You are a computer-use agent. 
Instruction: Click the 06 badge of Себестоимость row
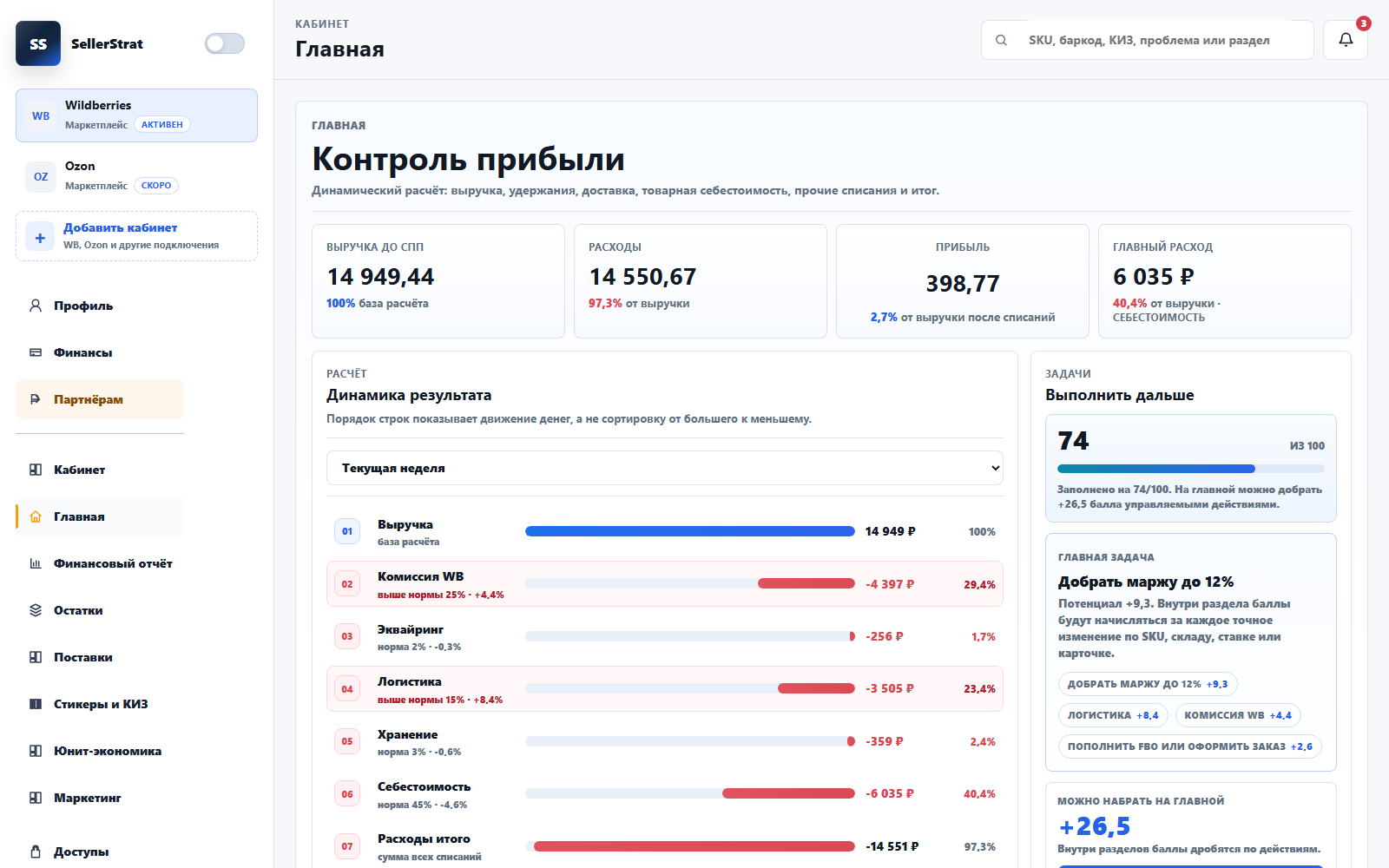(347, 793)
